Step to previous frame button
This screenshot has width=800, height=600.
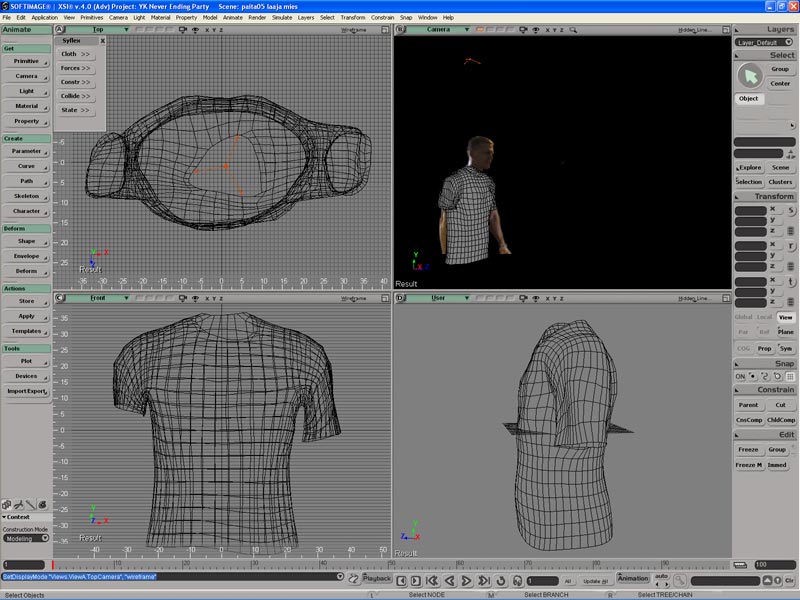402,581
